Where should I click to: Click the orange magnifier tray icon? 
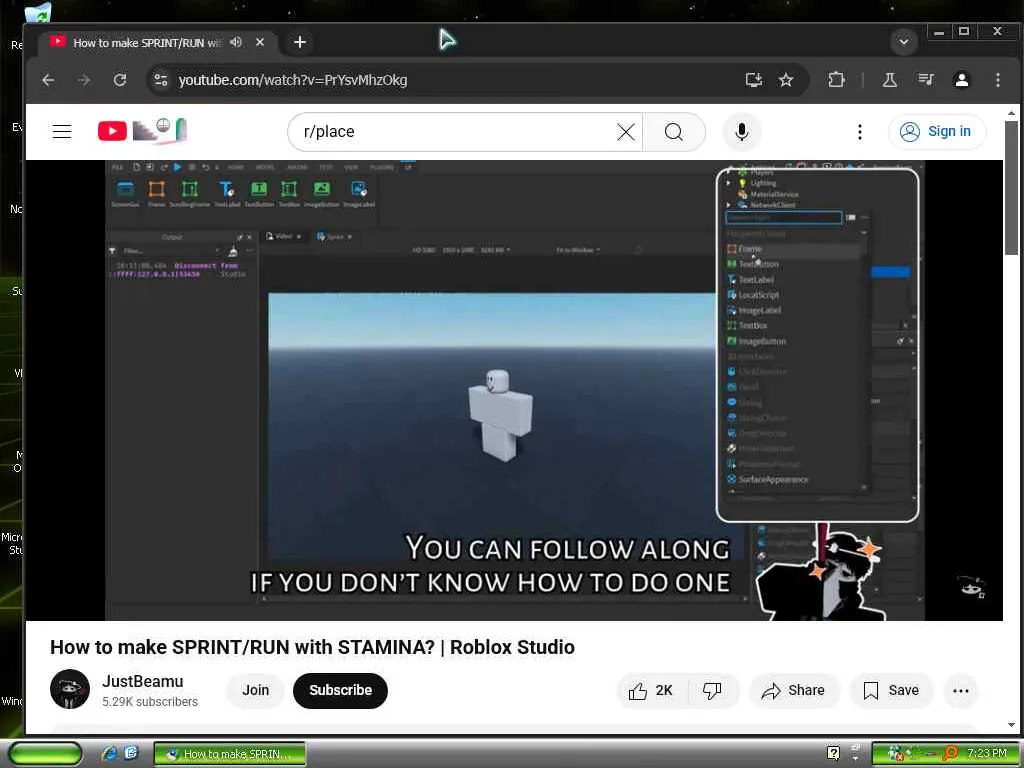[950, 753]
